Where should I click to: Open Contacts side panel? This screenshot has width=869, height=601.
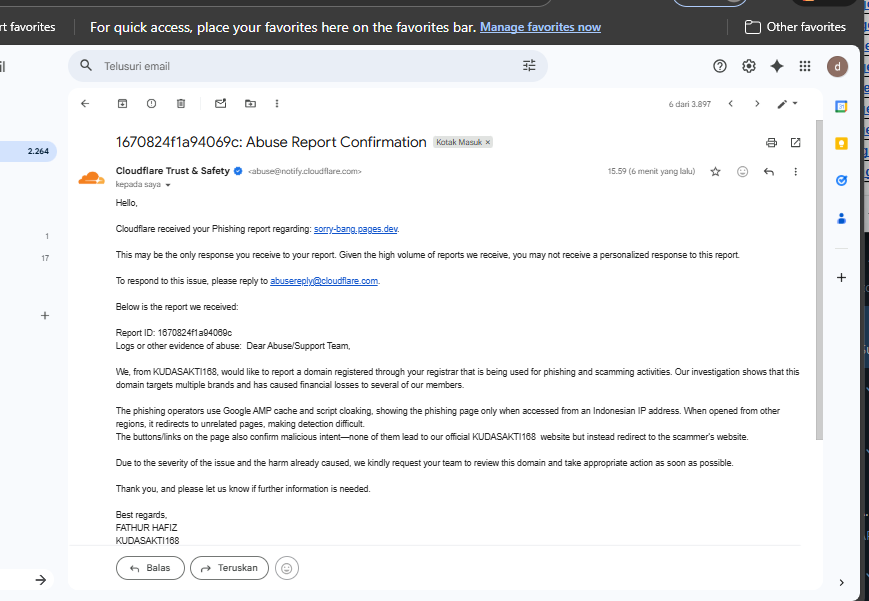pyautogui.click(x=841, y=218)
